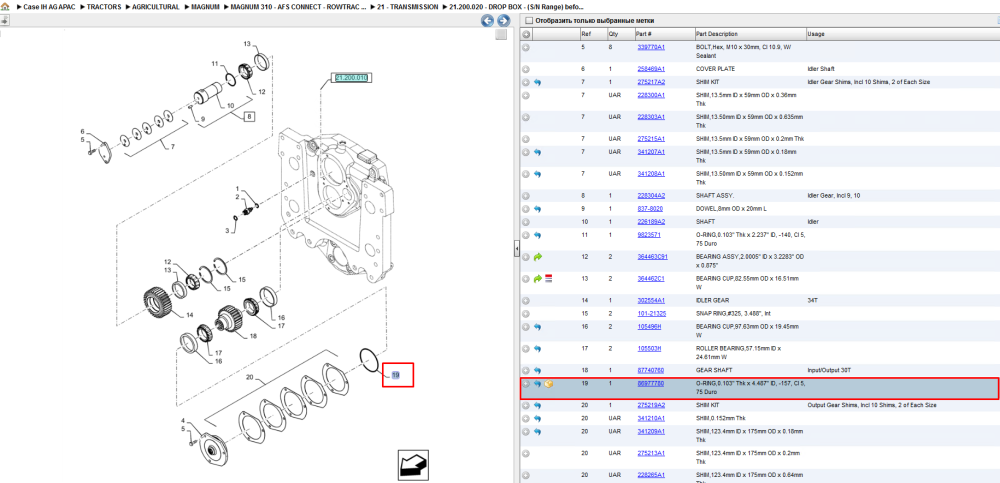
Task: Click the 21.200.010 reference label in the diagram
Action: pyautogui.click(x=350, y=78)
